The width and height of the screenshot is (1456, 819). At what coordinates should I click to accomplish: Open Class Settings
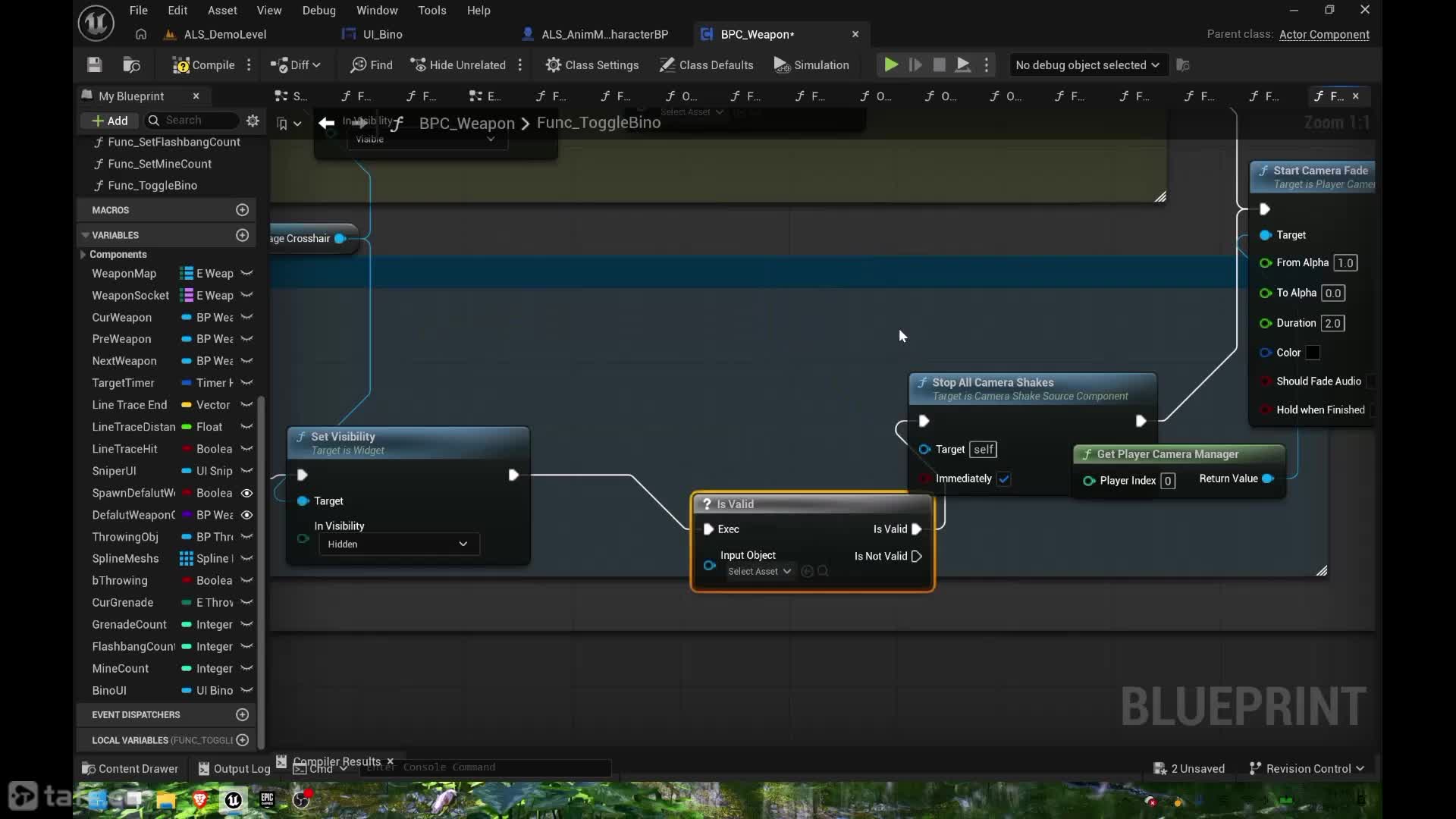click(592, 65)
